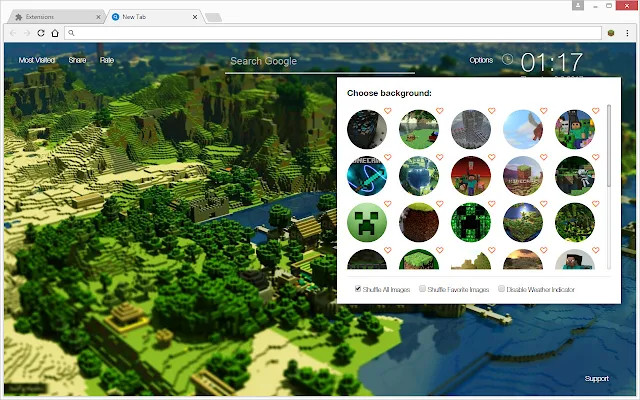Favorite the blue sky with bird background
Image resolution: width=640 pixels, height=400 pixels.
click(543, 111)
